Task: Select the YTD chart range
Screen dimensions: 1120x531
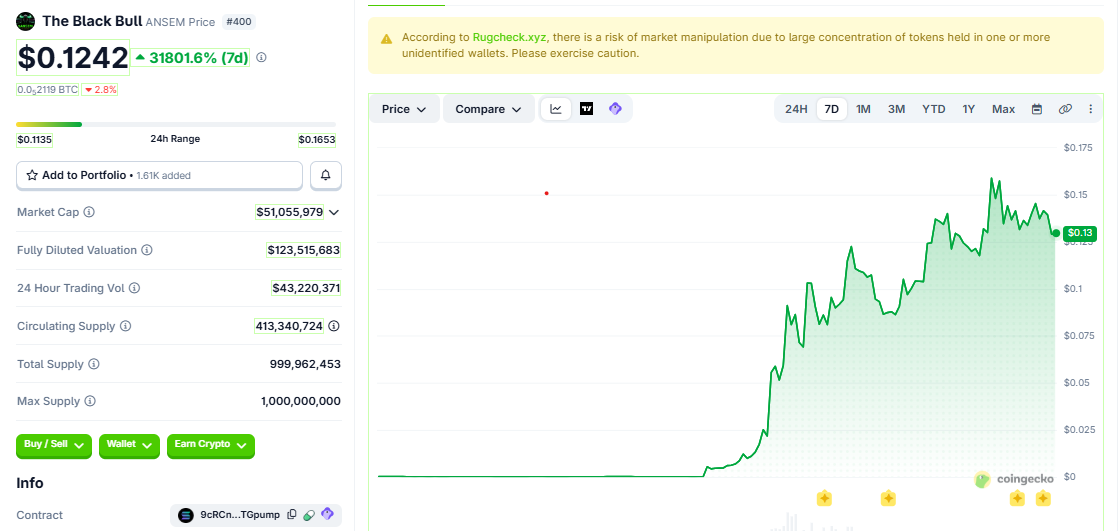Action: pyautogui.click(x=934, y=109)
